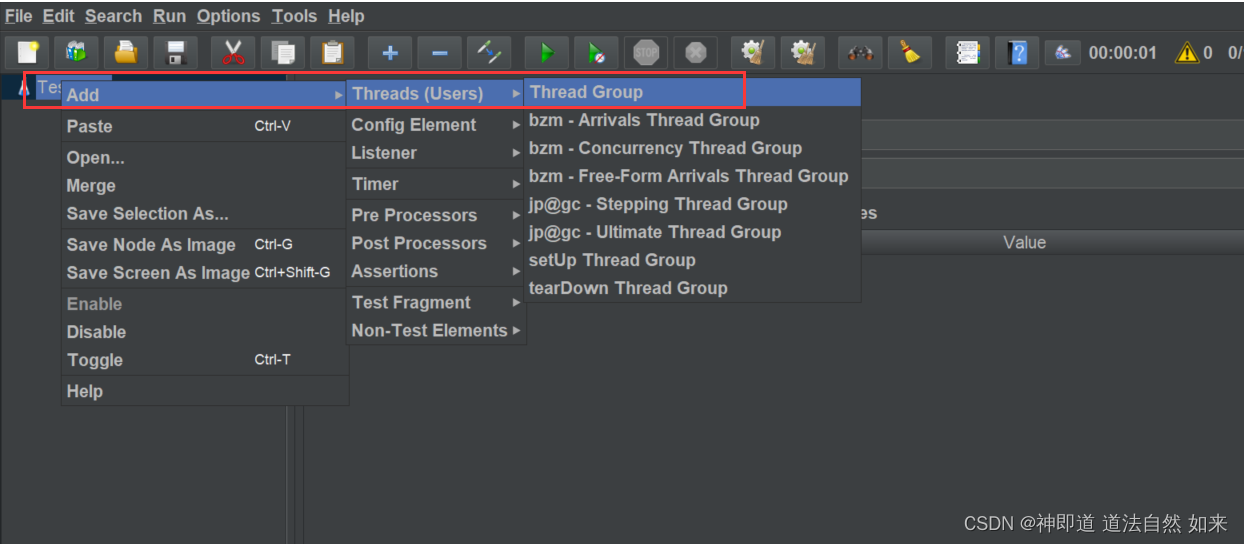
Task: Select tearDown Thread Group
Action: pos(692,288)
